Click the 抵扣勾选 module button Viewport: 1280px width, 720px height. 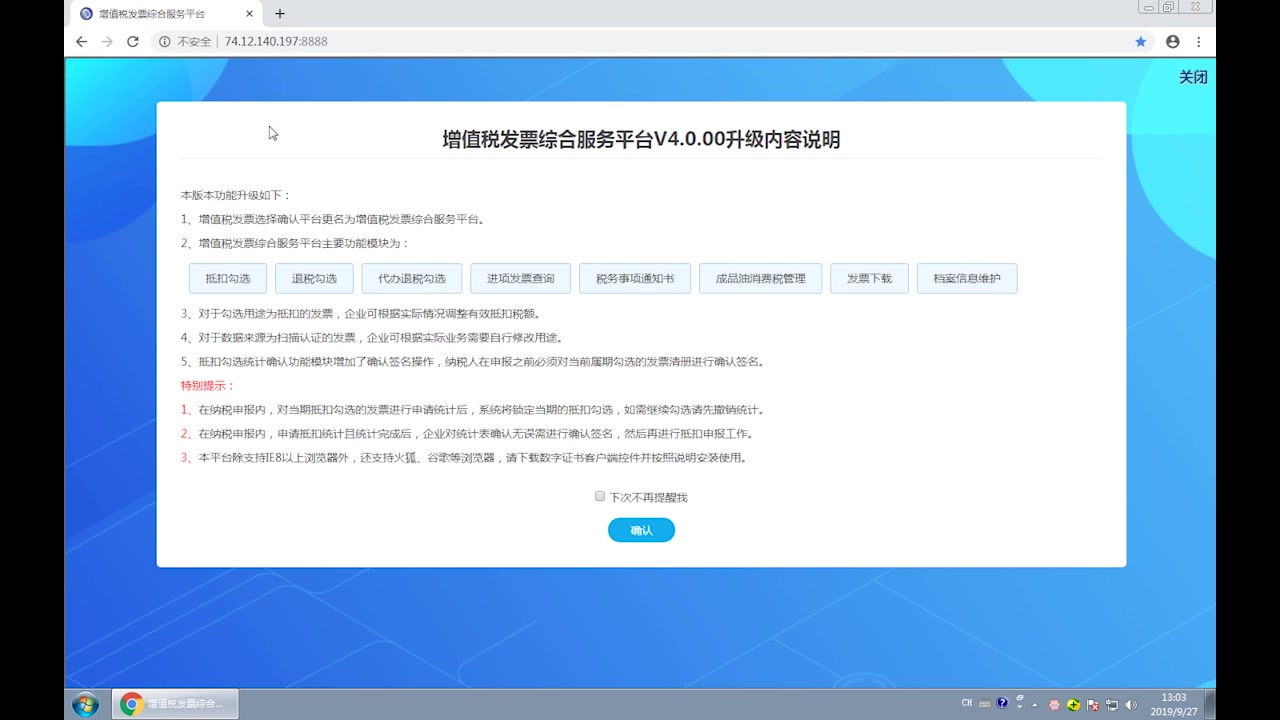[x=228, y=278]
